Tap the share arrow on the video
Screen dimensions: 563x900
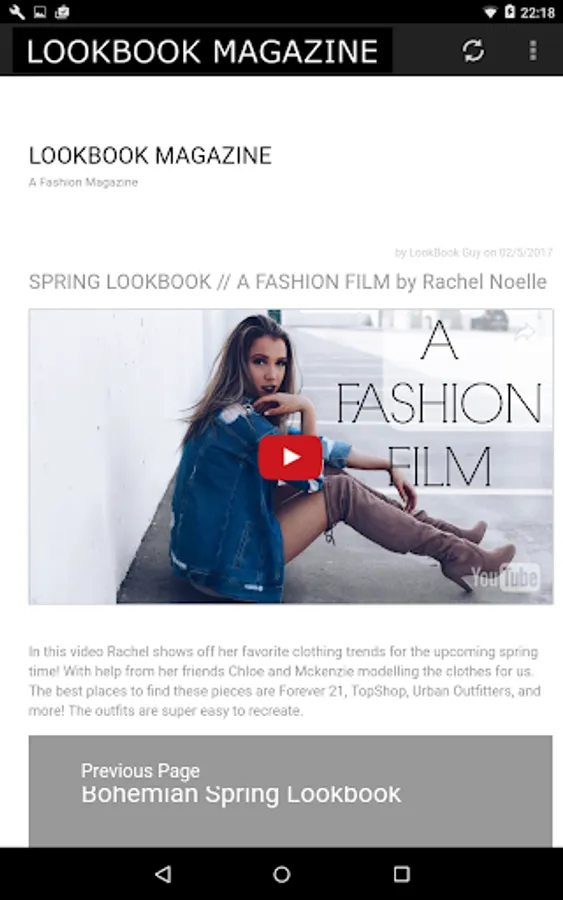(x=525, y=331)
